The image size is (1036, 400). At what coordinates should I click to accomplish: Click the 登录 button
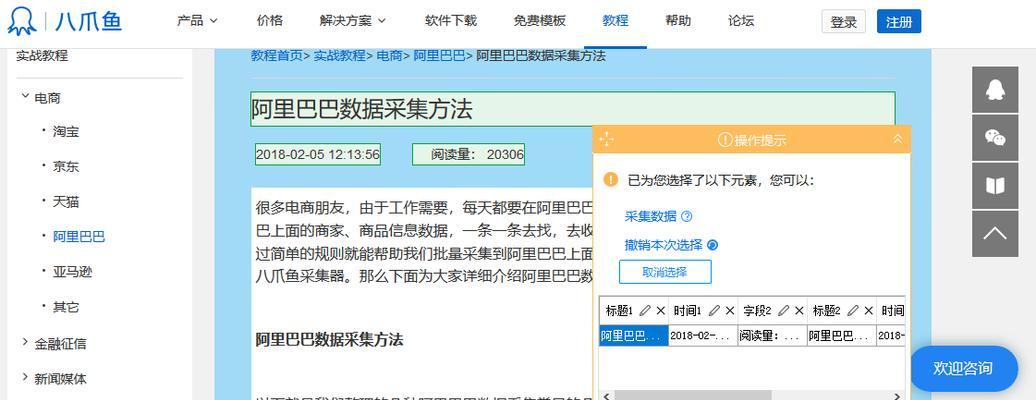click(844, 22)
